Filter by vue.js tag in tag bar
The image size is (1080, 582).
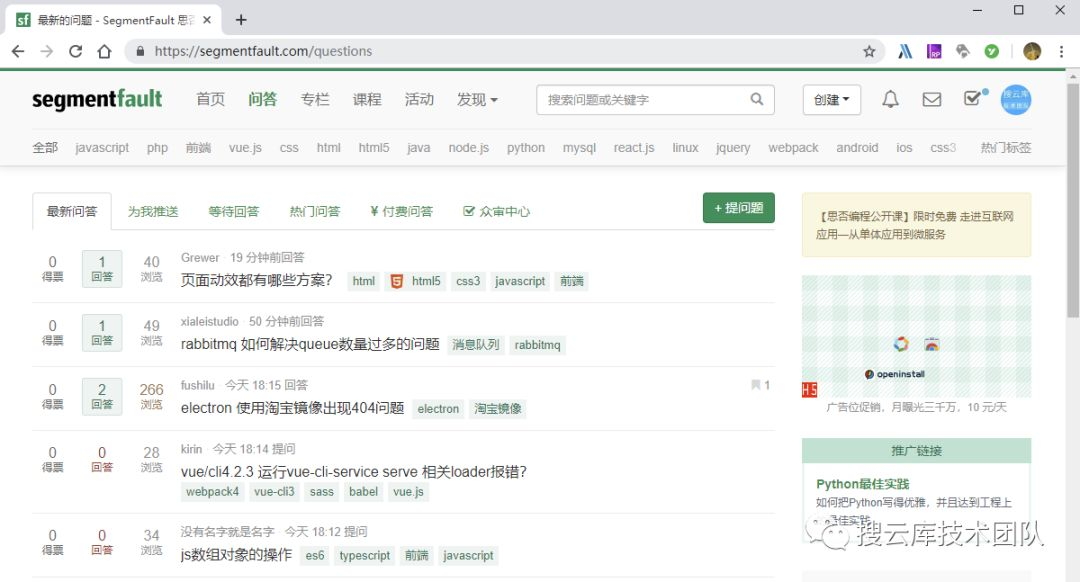245,147
